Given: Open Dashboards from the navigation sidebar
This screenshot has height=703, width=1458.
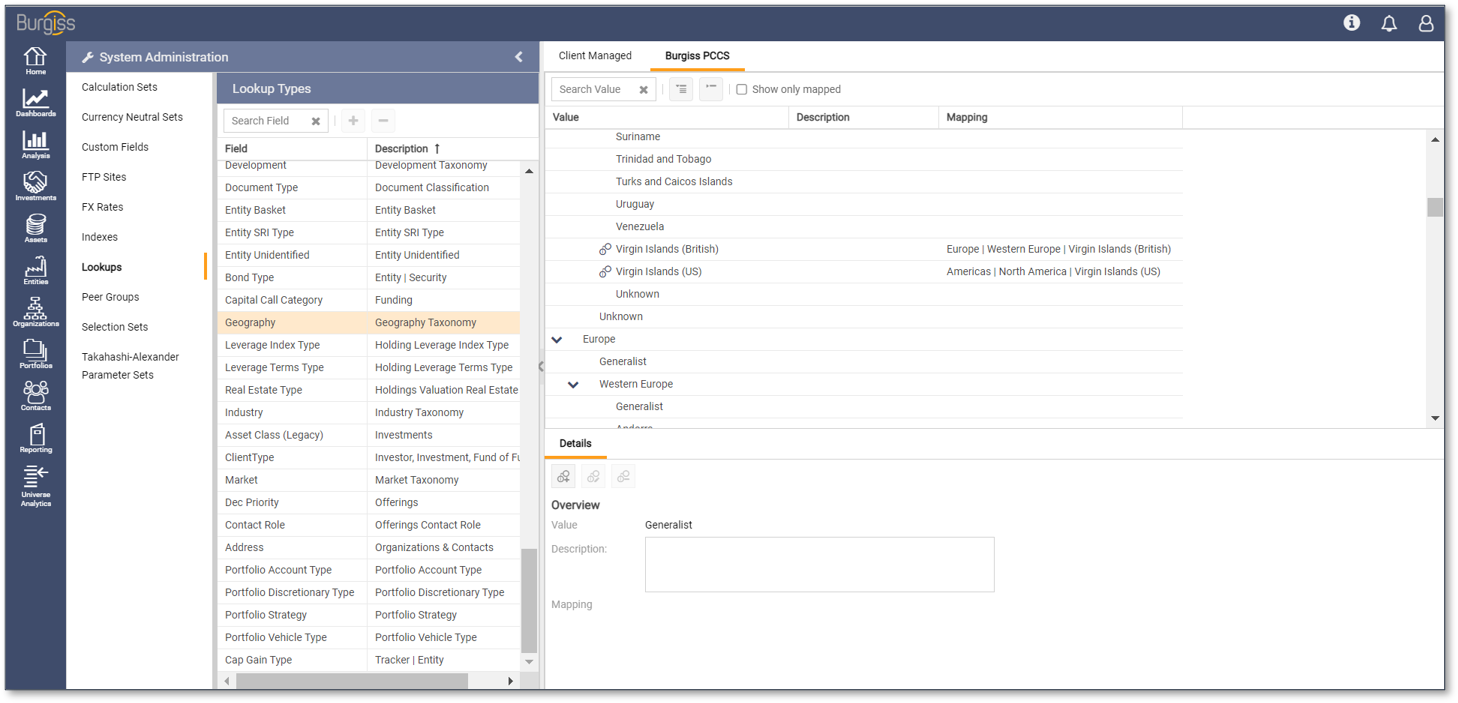Looking at the screenshot, I should (35, 102).
